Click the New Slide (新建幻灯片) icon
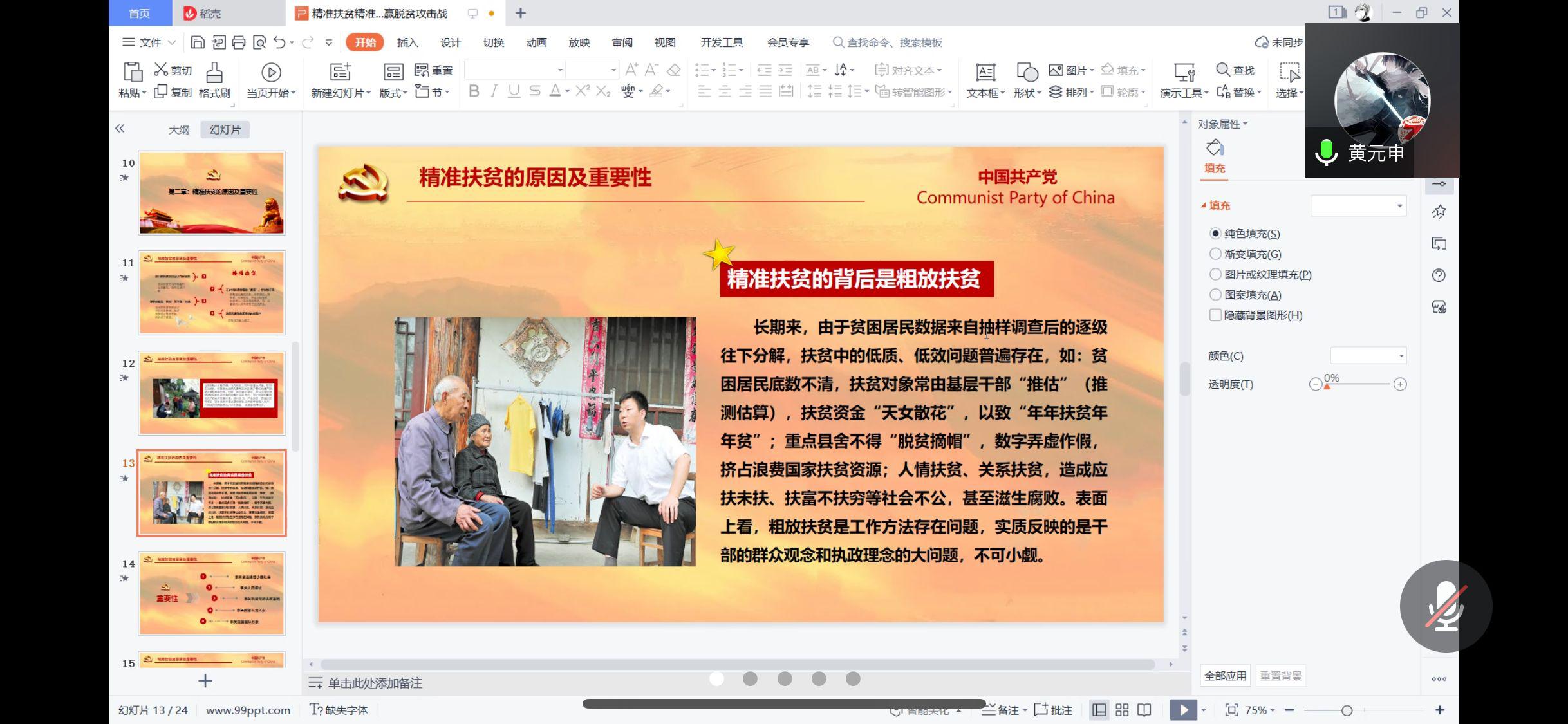The width and height of the screenshot is (1568, 724). [340, 72]
